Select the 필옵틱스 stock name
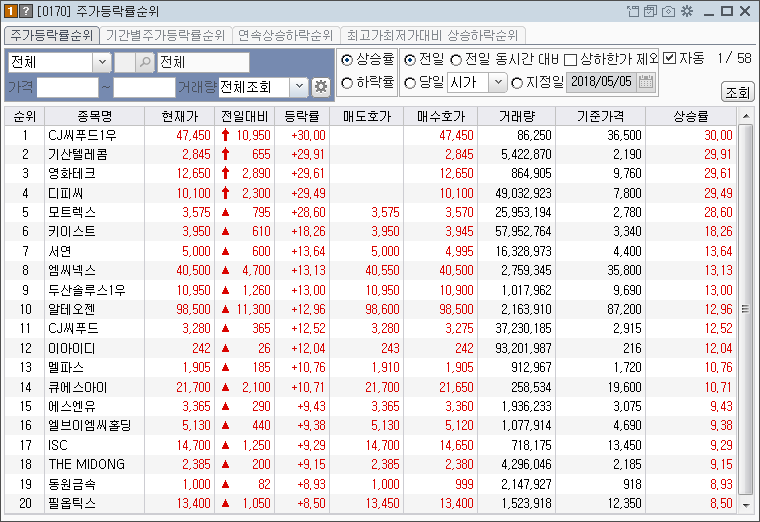 click(72, 503)
